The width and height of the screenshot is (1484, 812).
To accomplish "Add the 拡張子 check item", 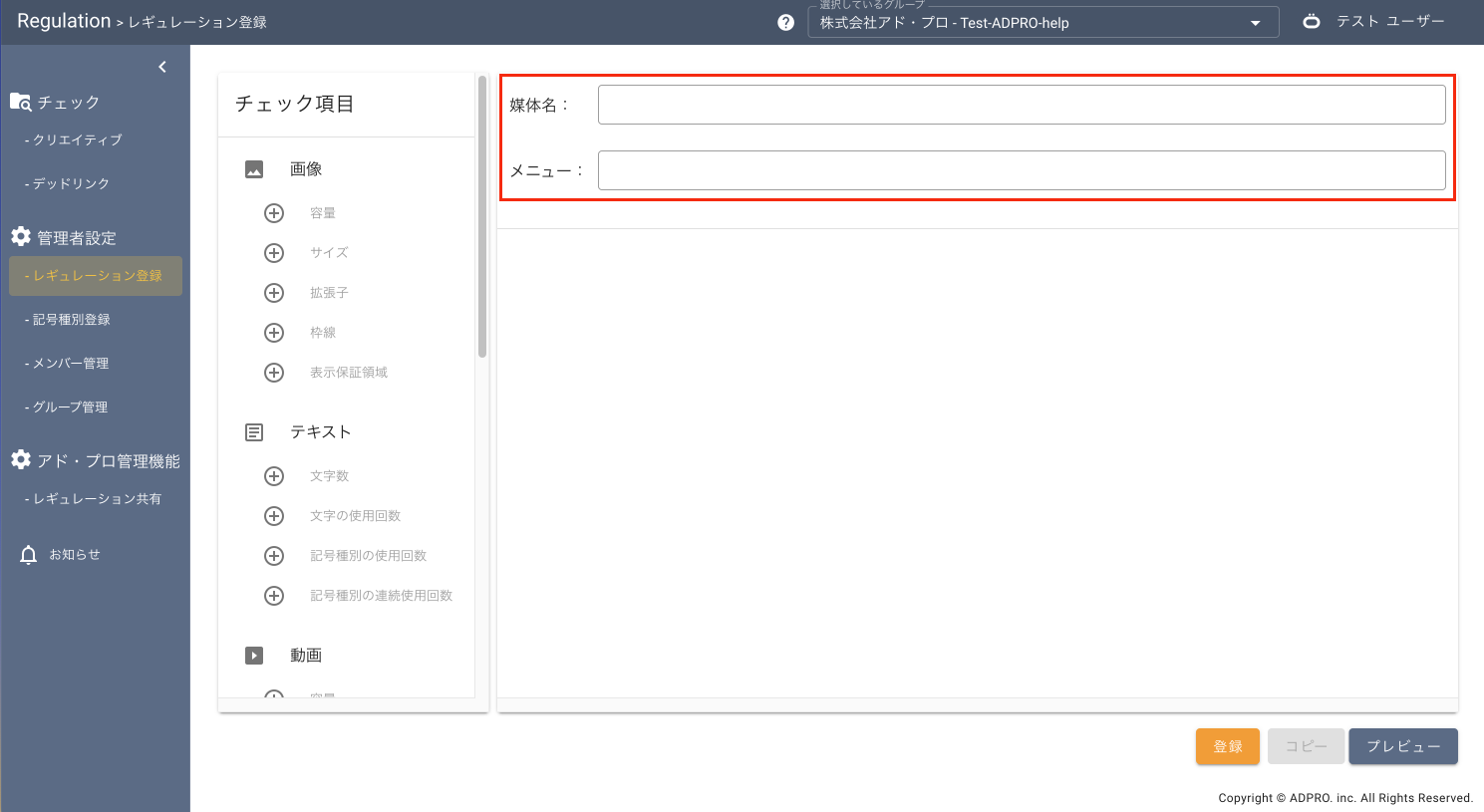I will point(274,293).
